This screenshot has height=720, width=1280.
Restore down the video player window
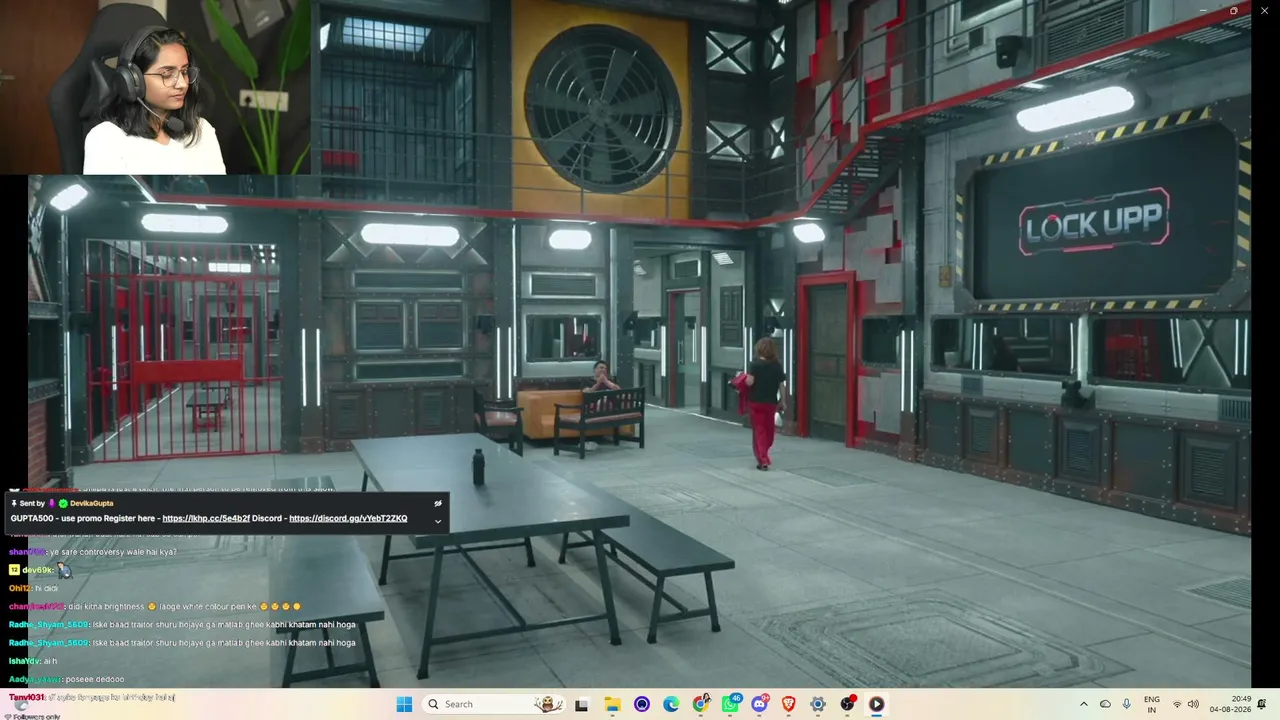(1234, 10)
